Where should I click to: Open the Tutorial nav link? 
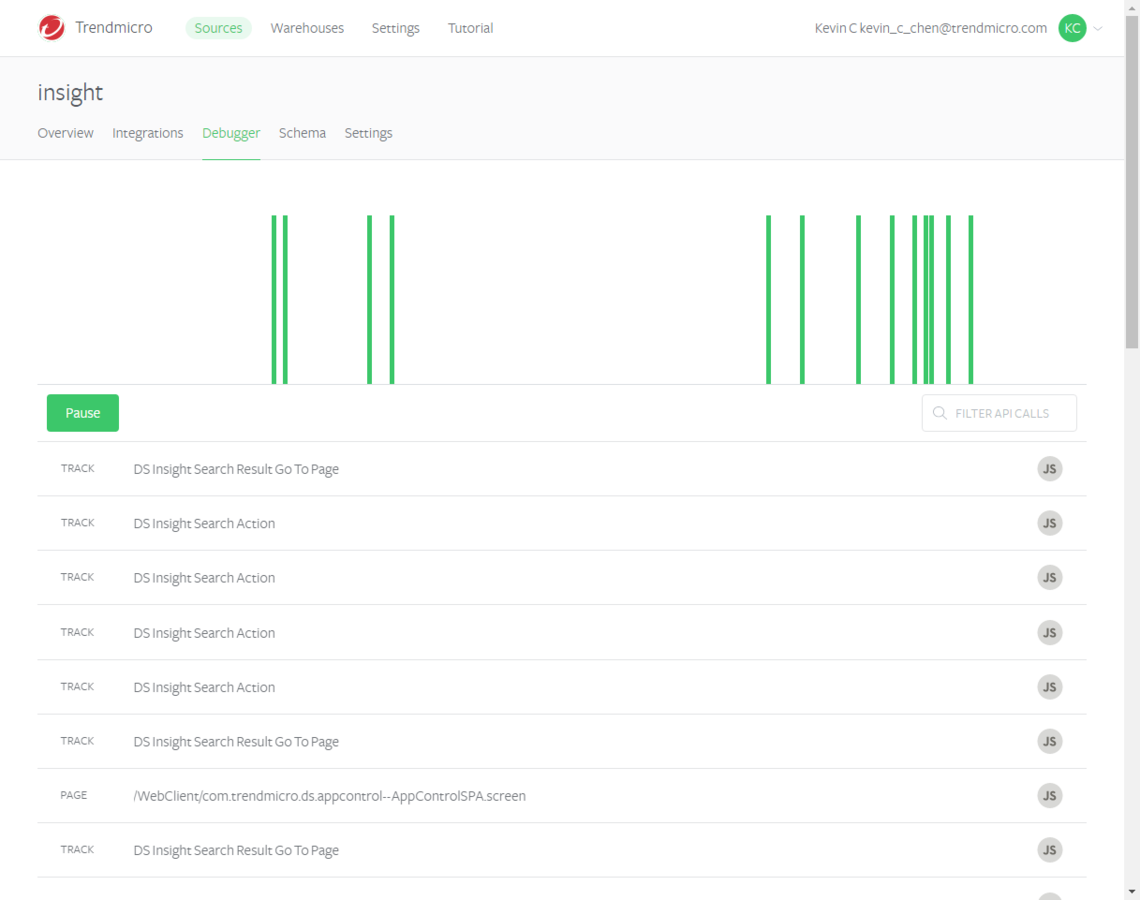coord(470,28)
